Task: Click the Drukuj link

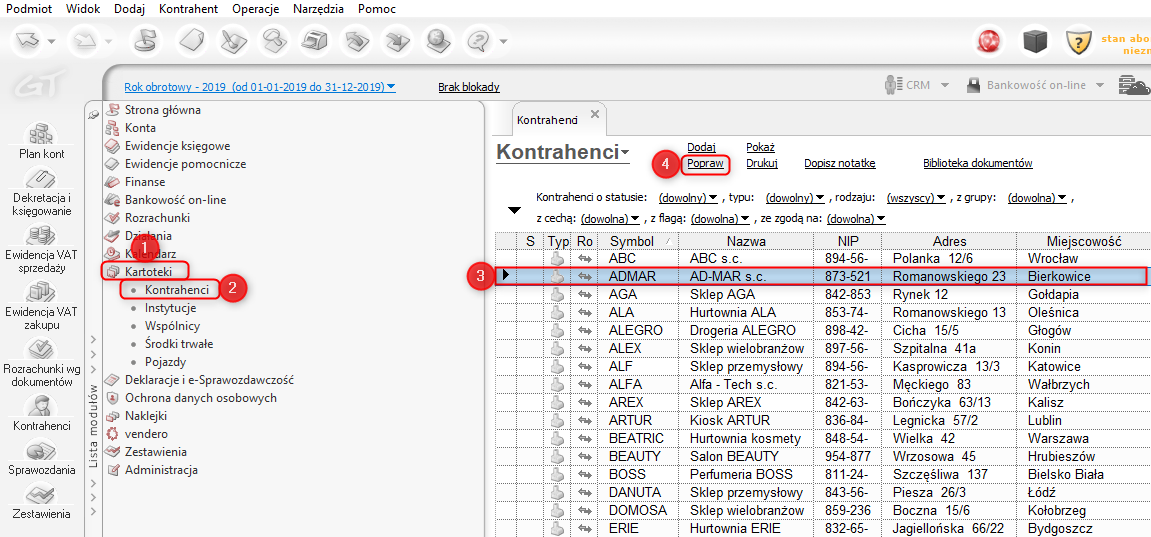Action: [762, 164]
